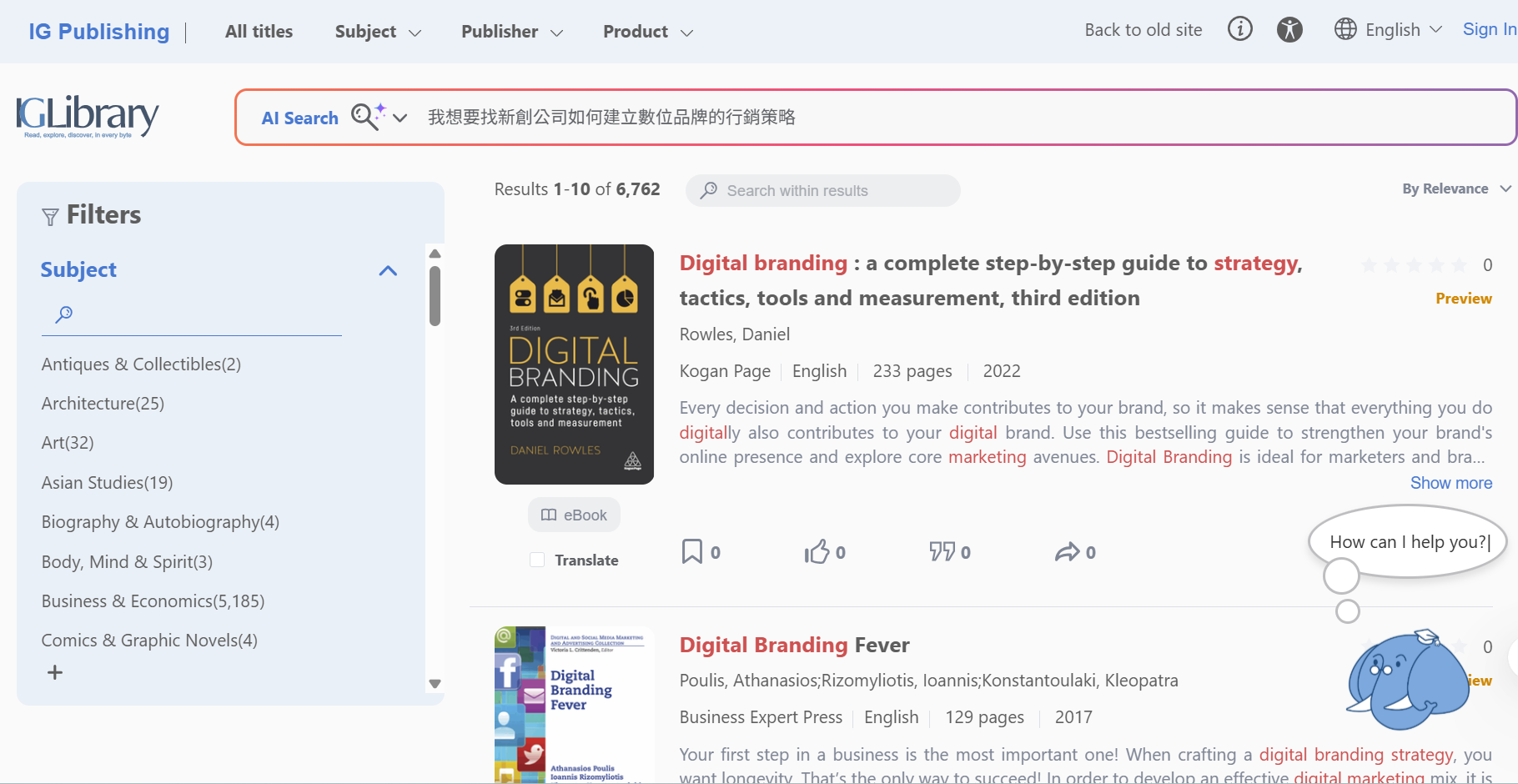Like the Digital branding book with thumbs-up
This screenshot has width=1518, height=784.
(x=817, y=551)
